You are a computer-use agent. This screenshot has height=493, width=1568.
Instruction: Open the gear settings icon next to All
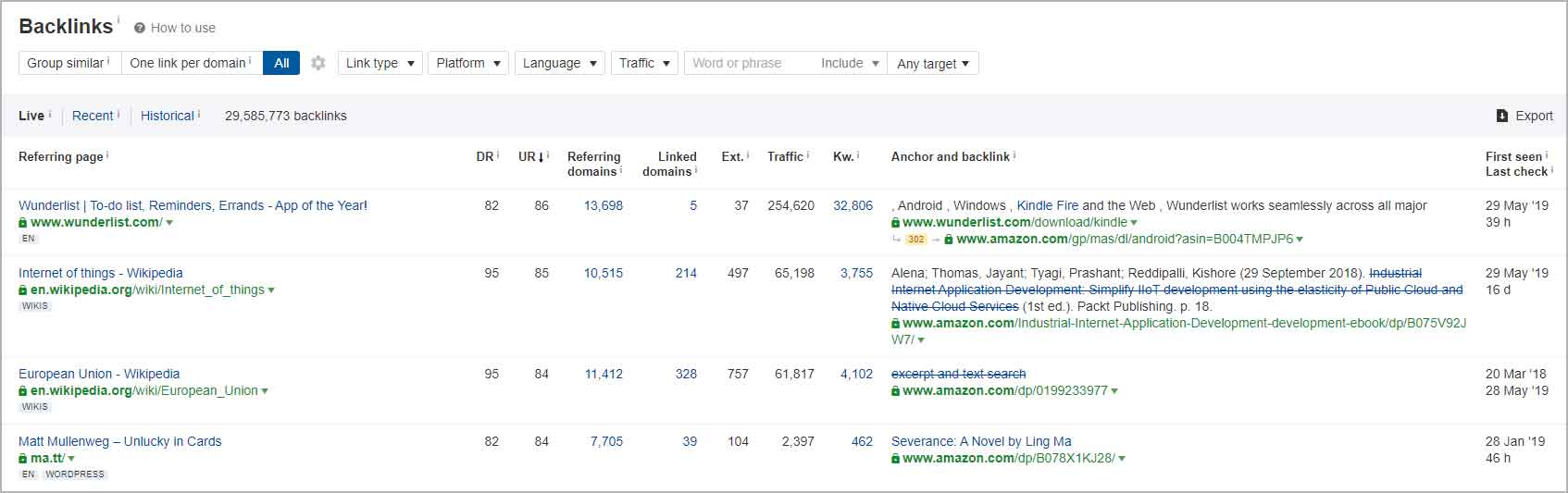point(318,63)
